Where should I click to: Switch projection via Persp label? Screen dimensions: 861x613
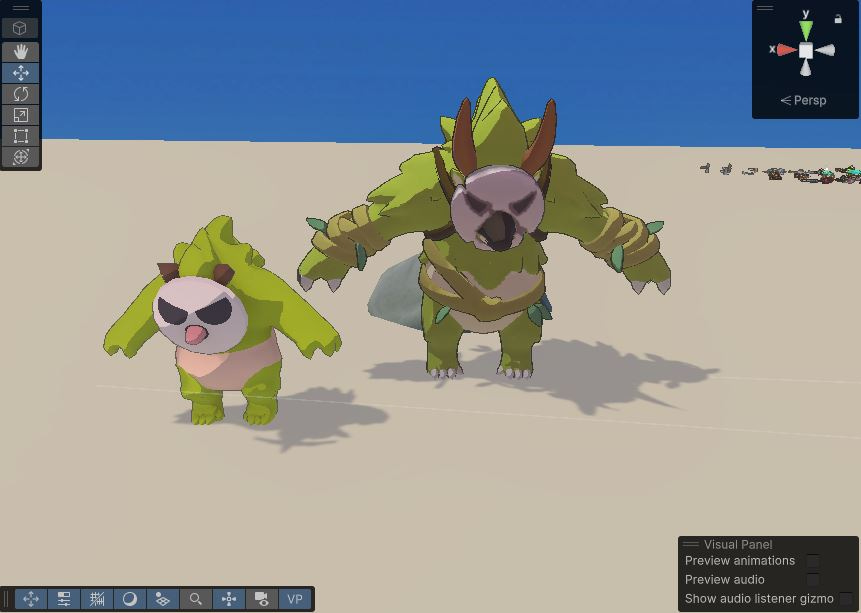pos(803,101)
